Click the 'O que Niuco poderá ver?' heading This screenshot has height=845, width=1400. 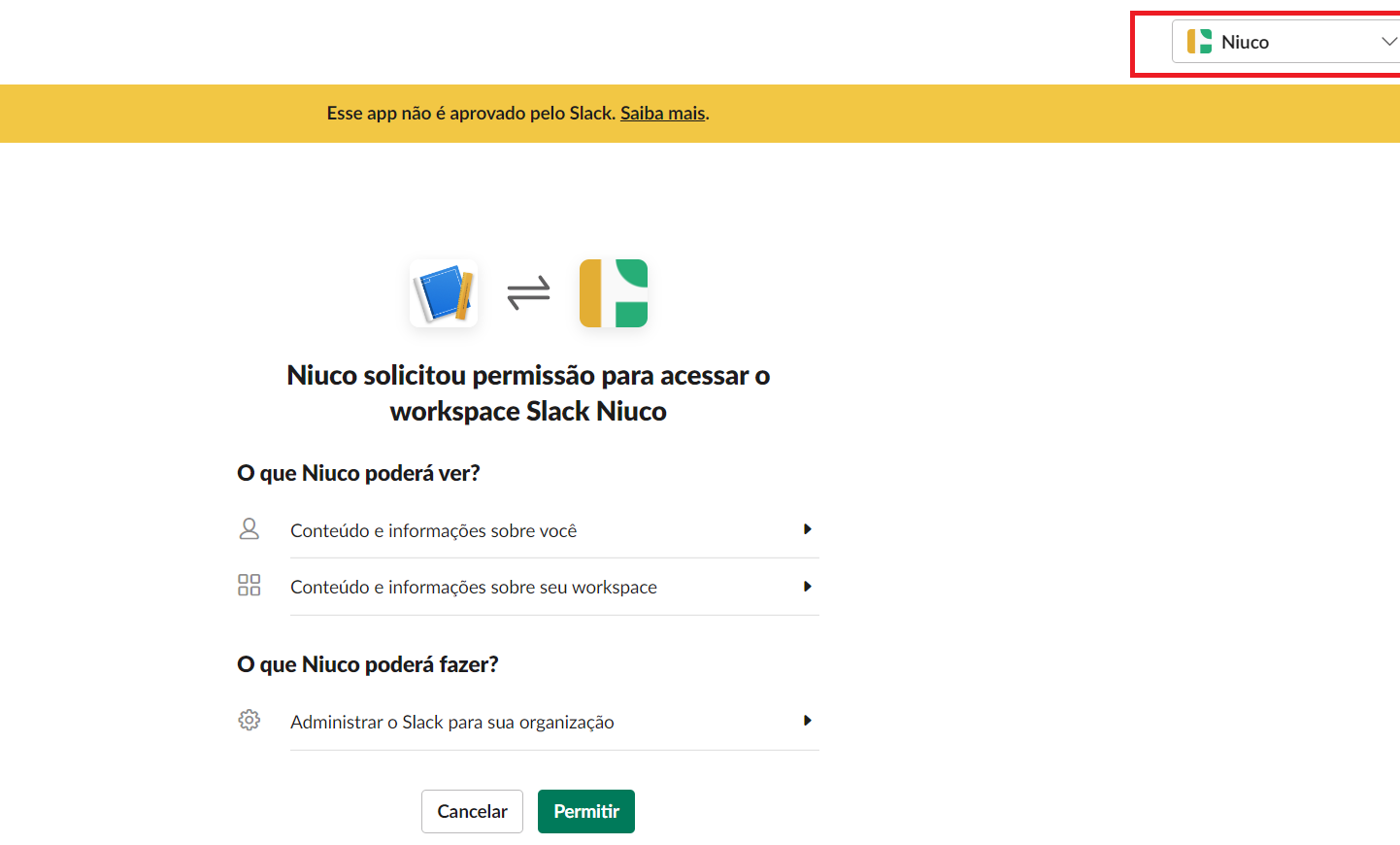tap(358, 473)
